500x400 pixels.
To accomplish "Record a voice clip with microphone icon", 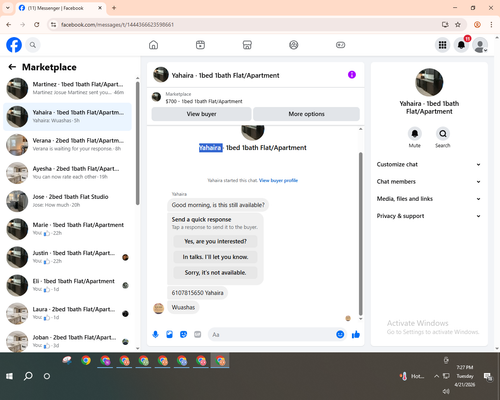I will 156,334.
